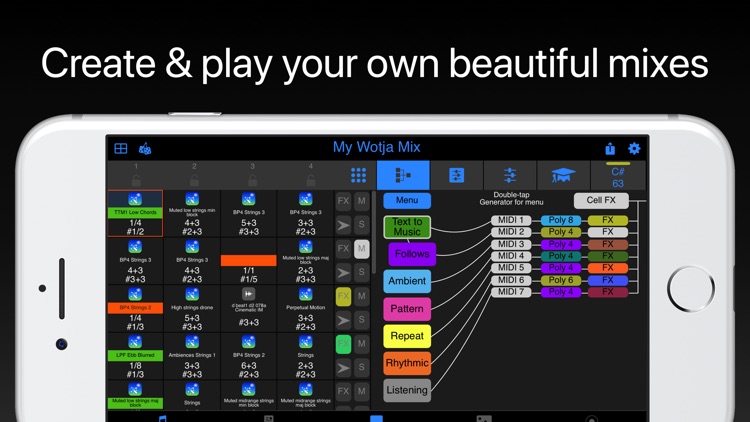Open the grid layout icon beside the dice
Viewport: 750px width, 422px height.
pos(121,149)
